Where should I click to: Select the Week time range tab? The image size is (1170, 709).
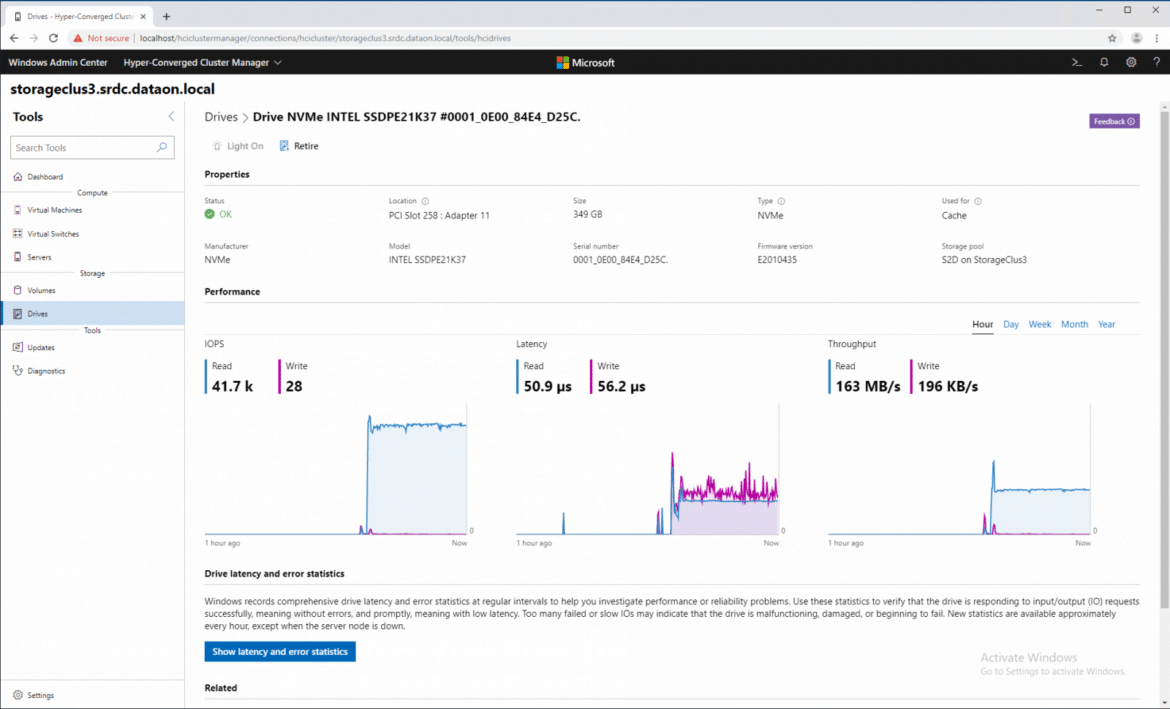pyautogui.click(x=1039, y=325)
